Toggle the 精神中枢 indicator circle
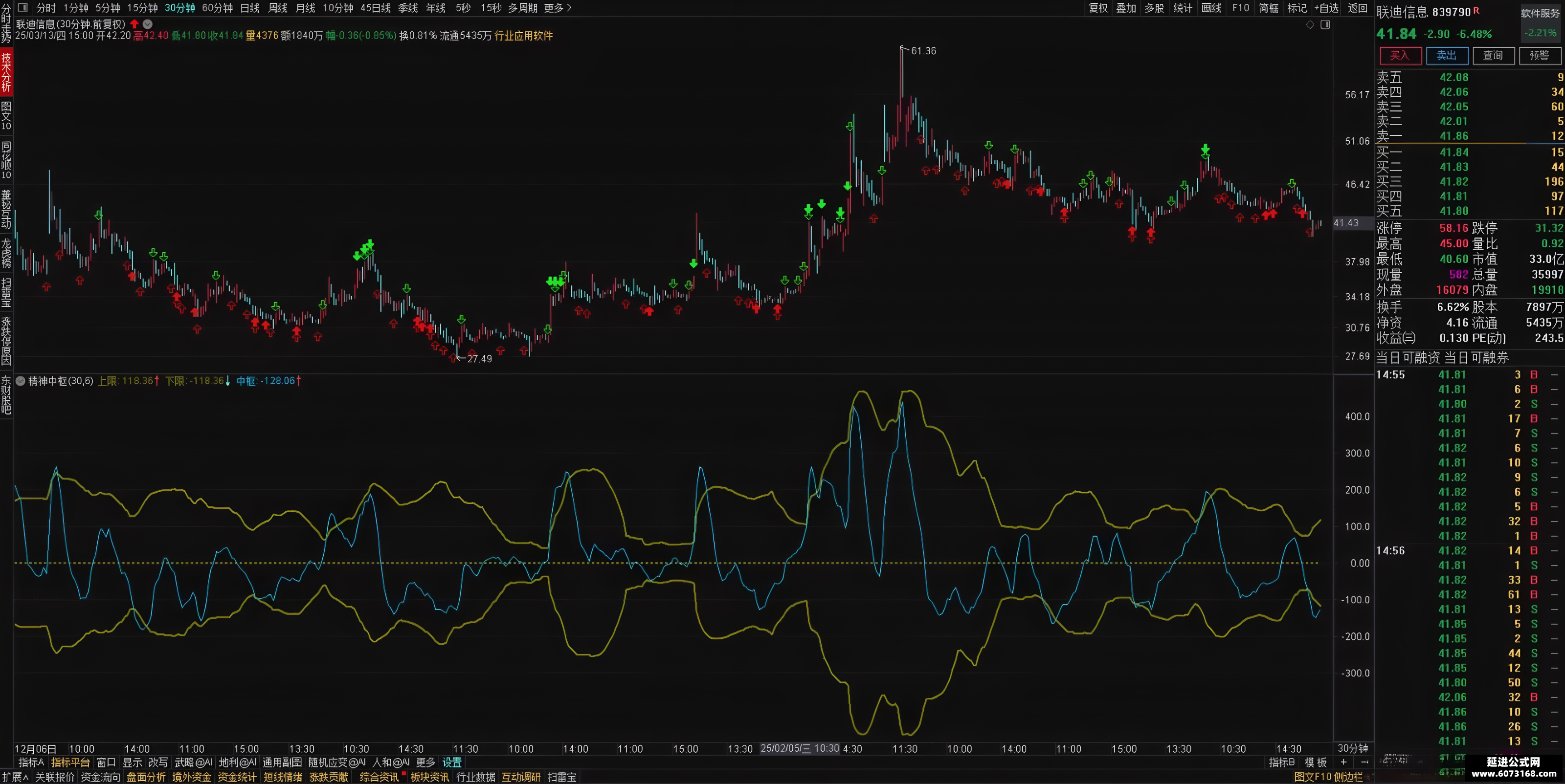 pos(21,381)
